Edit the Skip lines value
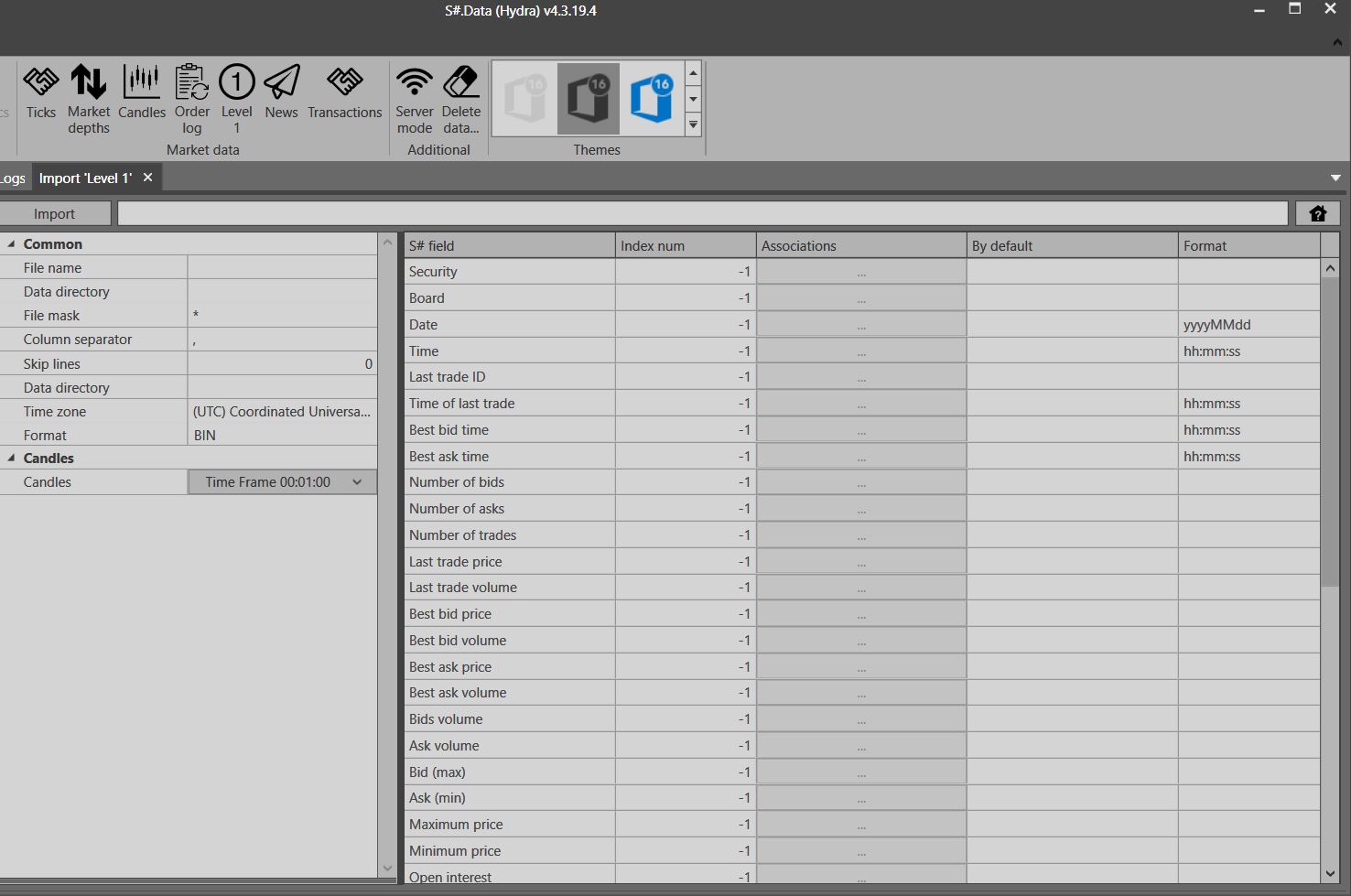This screenshot has height=896, width=1351. (282, 363)
